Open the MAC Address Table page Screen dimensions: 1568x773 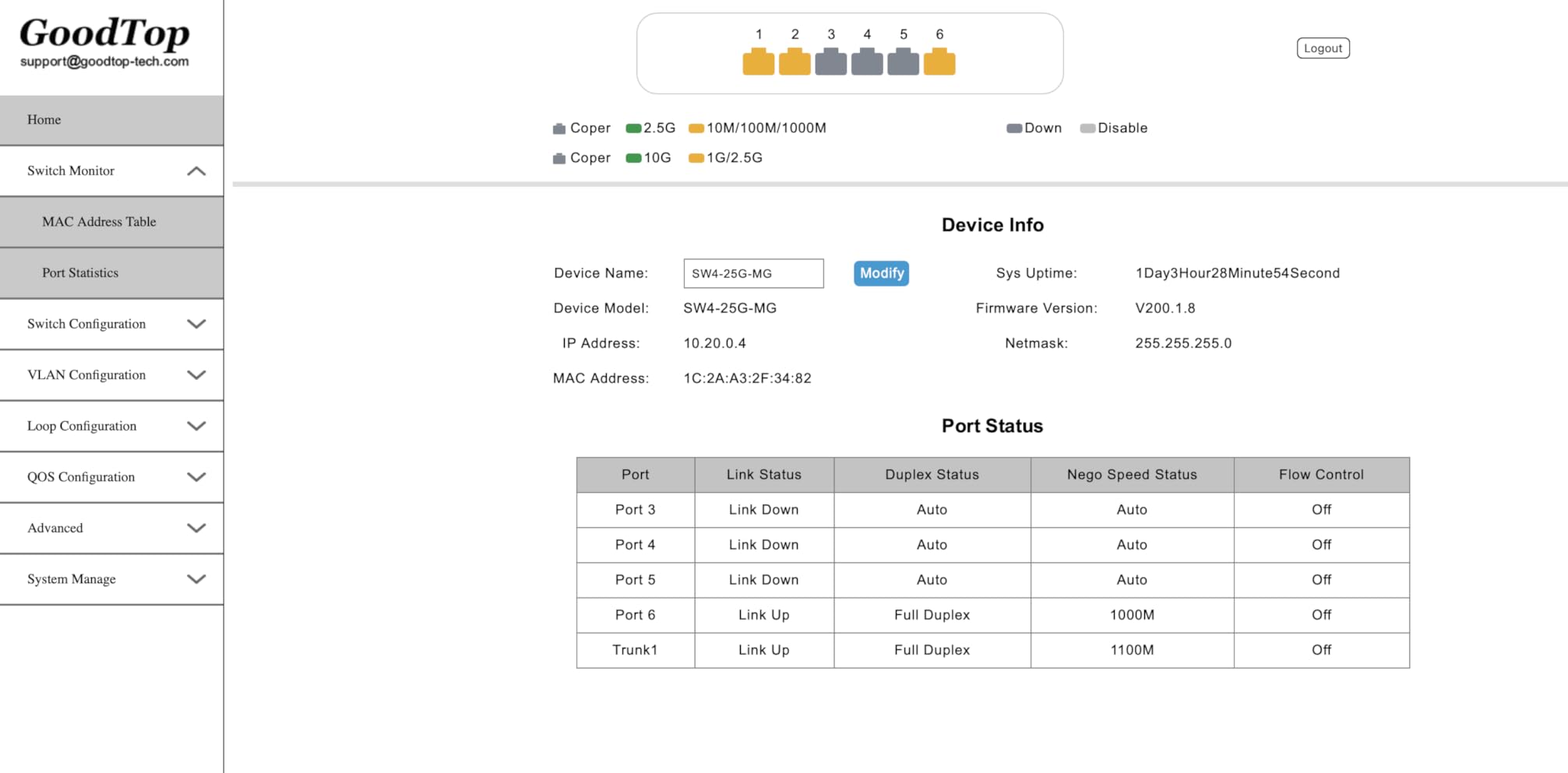point(99,222)
